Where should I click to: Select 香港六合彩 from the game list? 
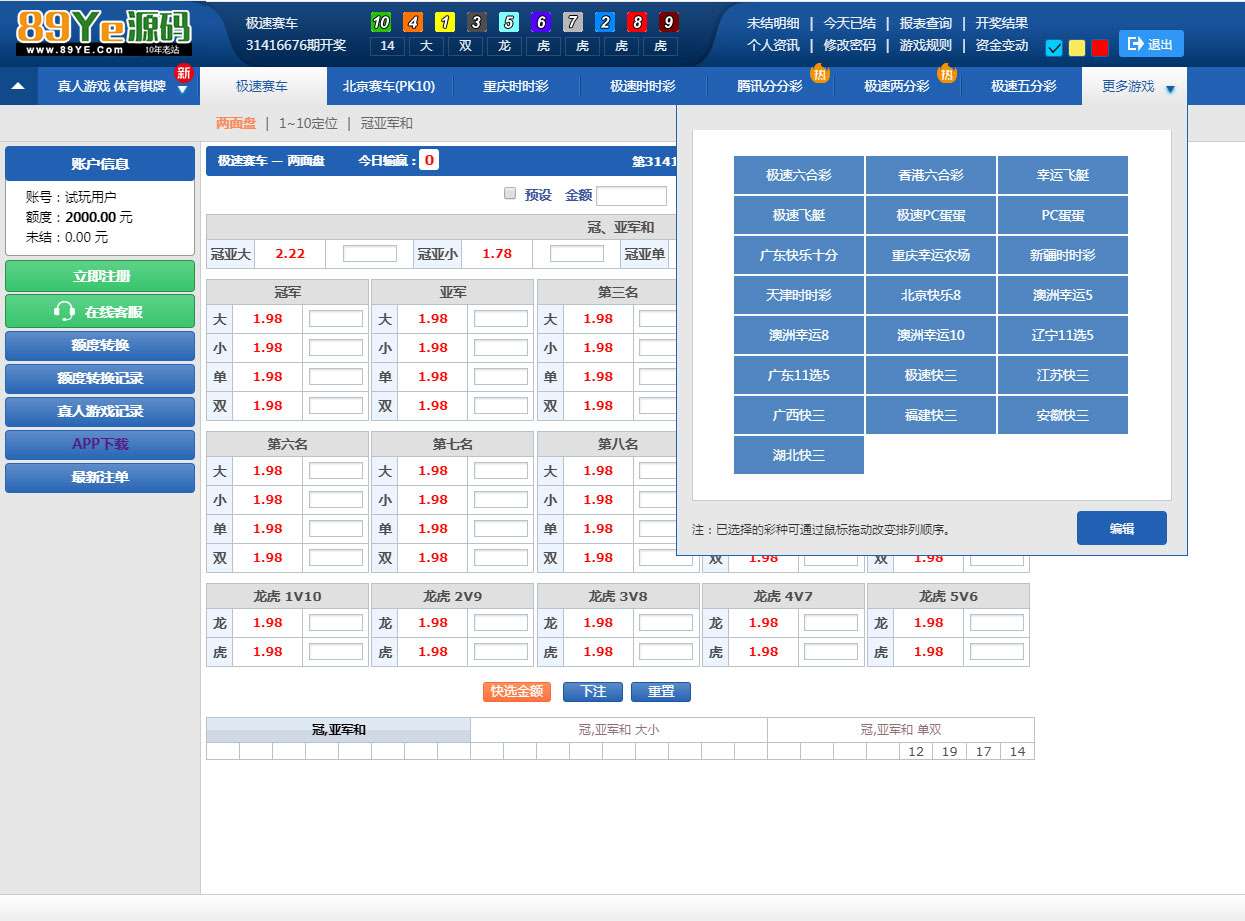click(x=930, y=175)
